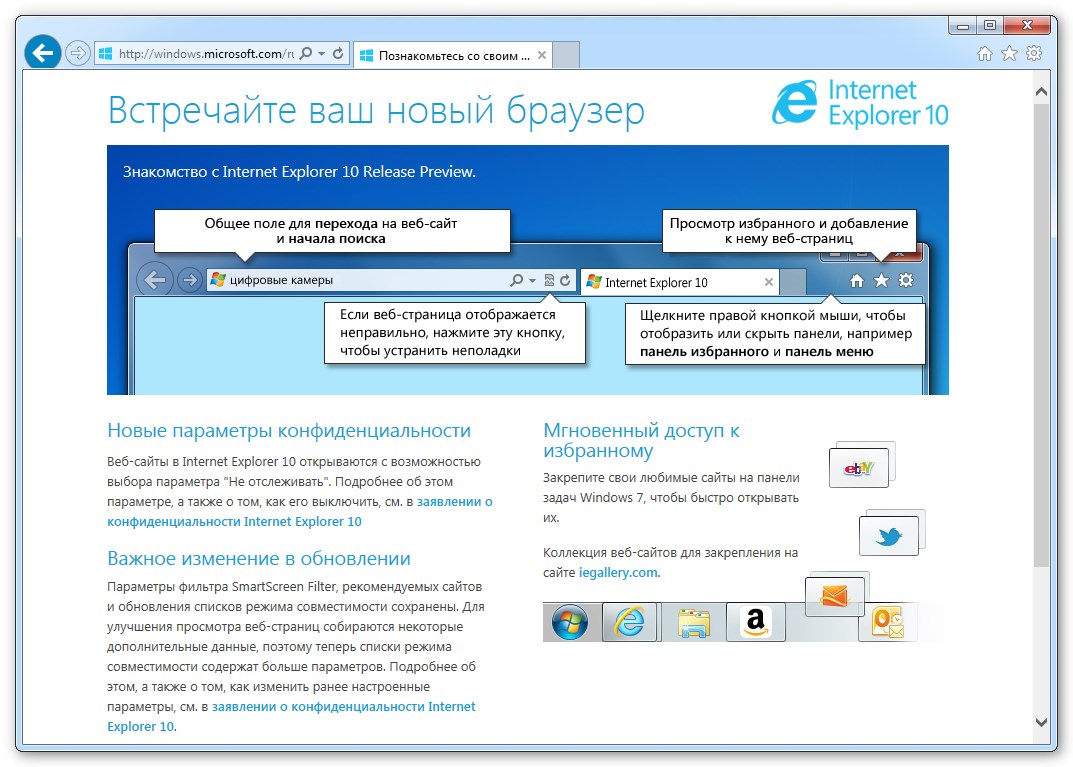Click the forward arrow in preview illustration
1073x767 pixels.
click(x=190, y=280)
